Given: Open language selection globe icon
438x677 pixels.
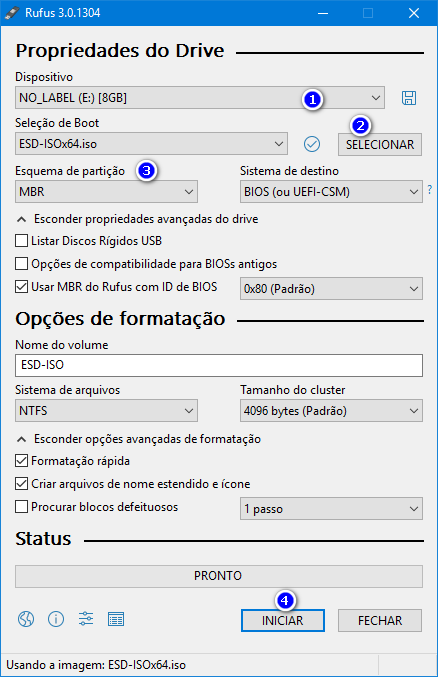Looking at the screenshot, I should tap(26, 619).
